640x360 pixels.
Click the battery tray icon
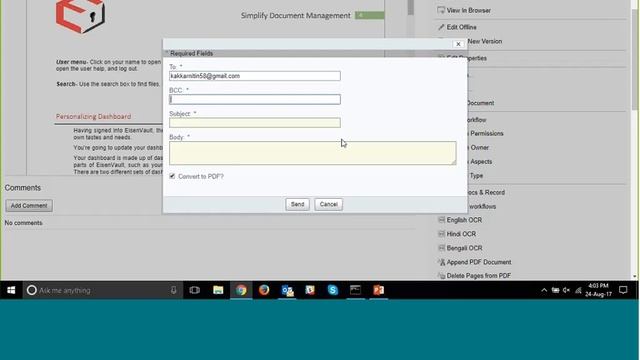[556, 290]
